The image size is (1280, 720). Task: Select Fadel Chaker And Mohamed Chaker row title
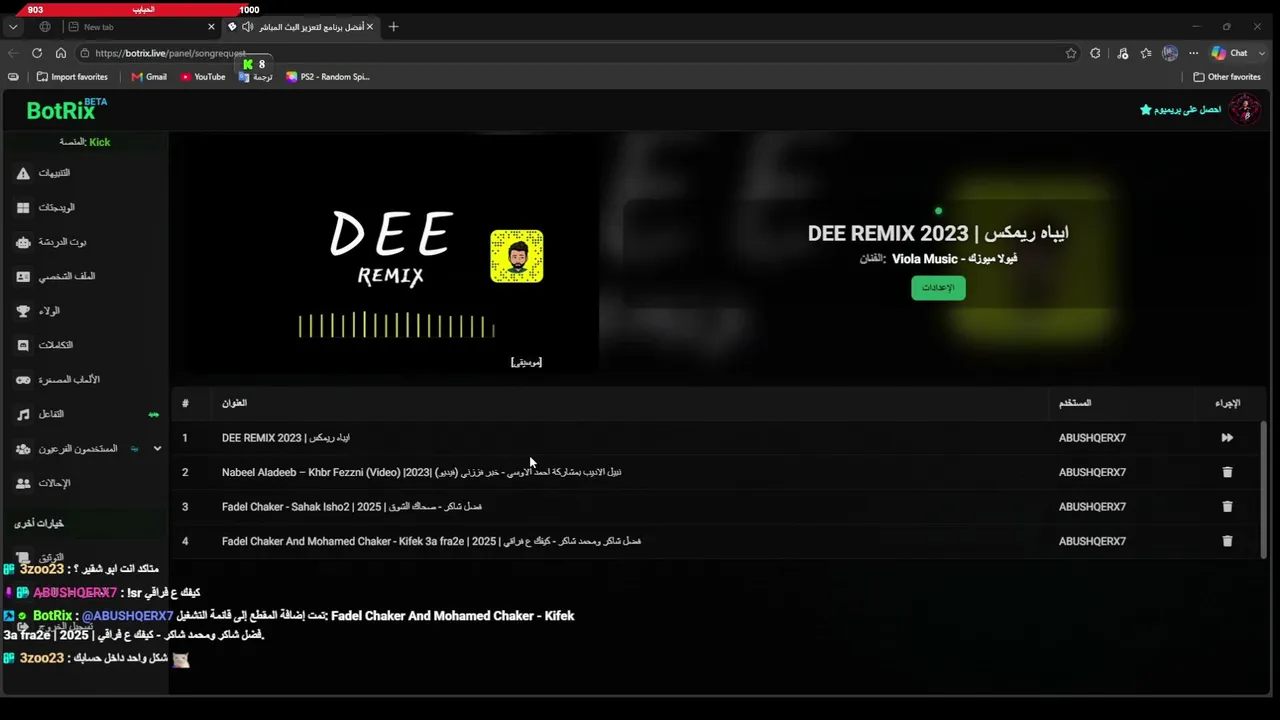pyautogui.click(x=431, y=541)
